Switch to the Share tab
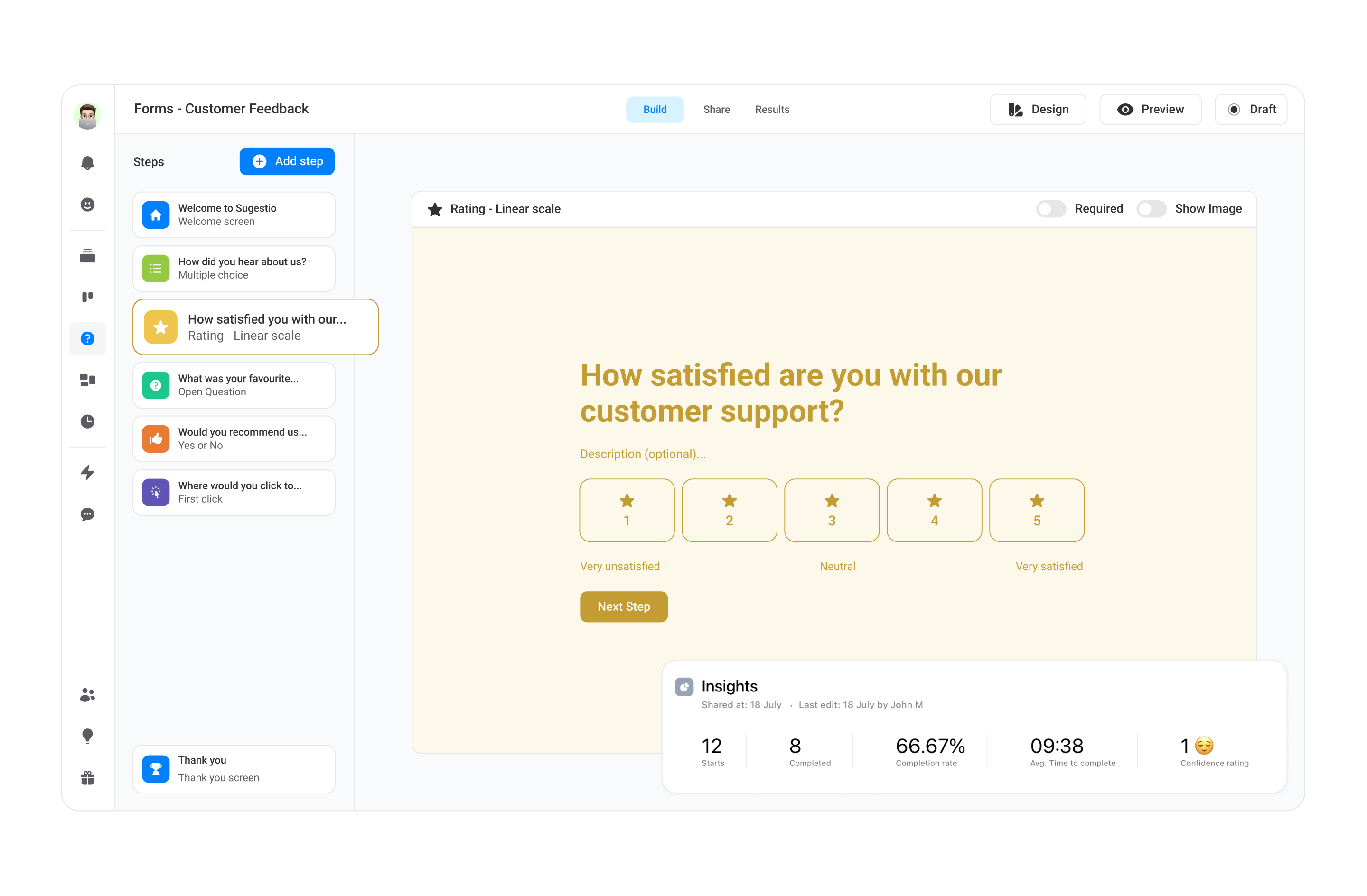 pos(716,109)
